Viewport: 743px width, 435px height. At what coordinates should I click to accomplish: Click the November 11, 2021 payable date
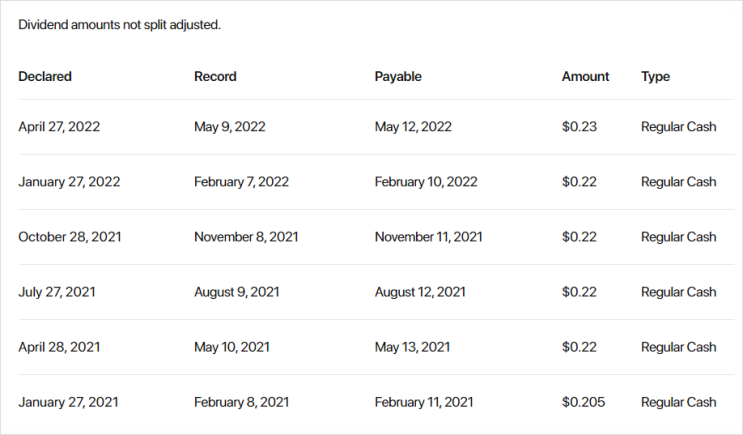[x=428, y=236]
